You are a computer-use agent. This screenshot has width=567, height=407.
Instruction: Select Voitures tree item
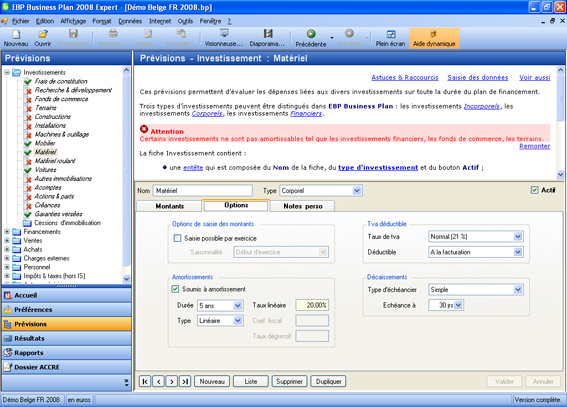[46, 170]
